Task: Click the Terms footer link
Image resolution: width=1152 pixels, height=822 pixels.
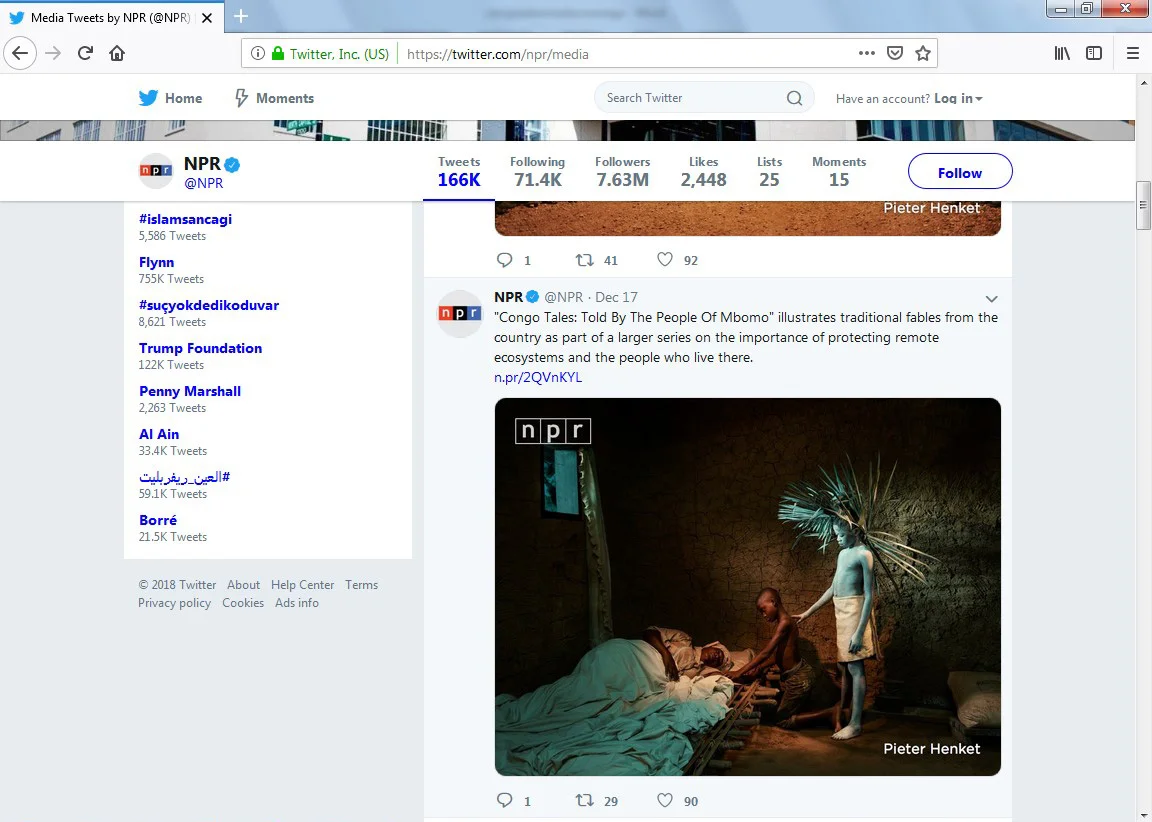Action: pos(361,585)
